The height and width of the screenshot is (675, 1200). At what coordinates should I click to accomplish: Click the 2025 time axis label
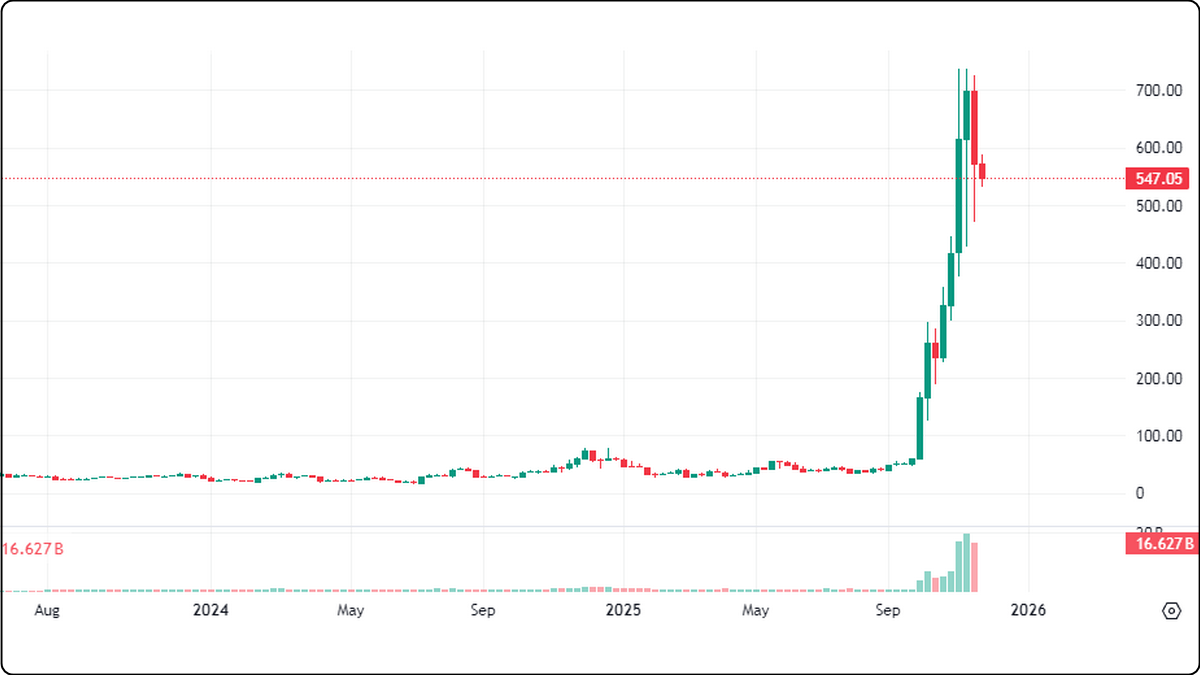(x=625, y=610)
